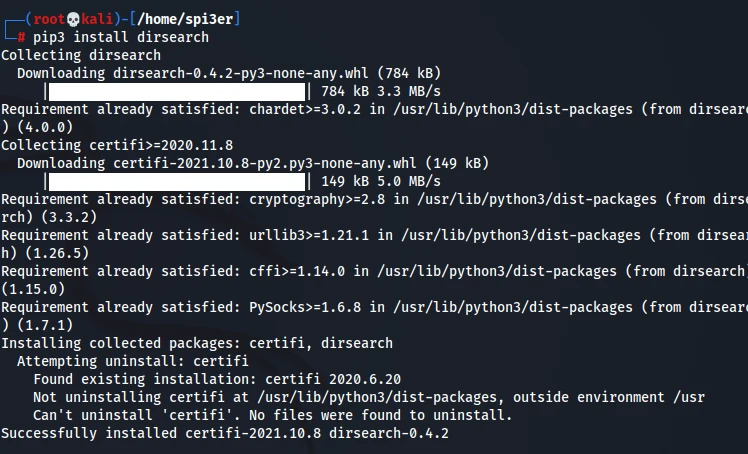Screen dimensions: 748x454
Task: Click the "Collecting dirsearch" output line
Action: click(x=77, y=55)
